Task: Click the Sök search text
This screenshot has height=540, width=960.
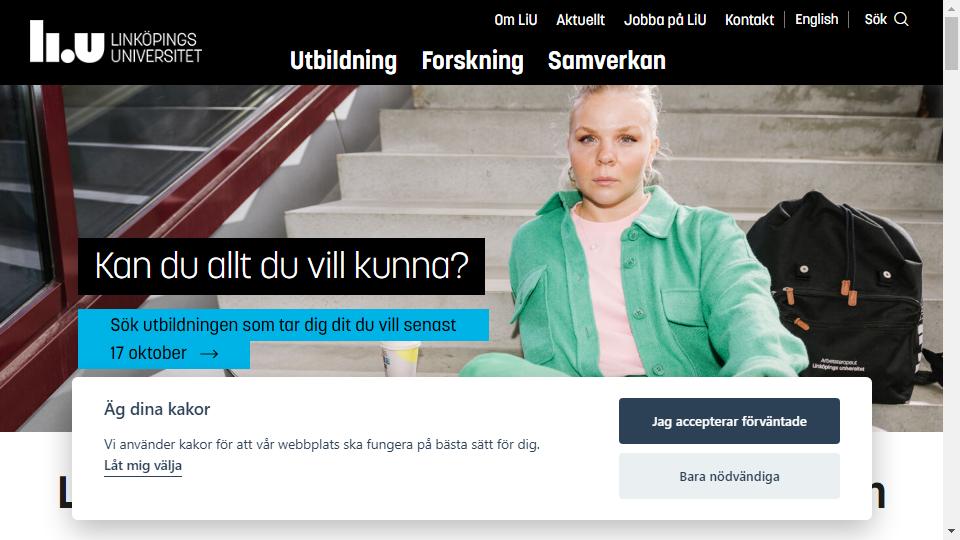Action: (x=876, y=20)
